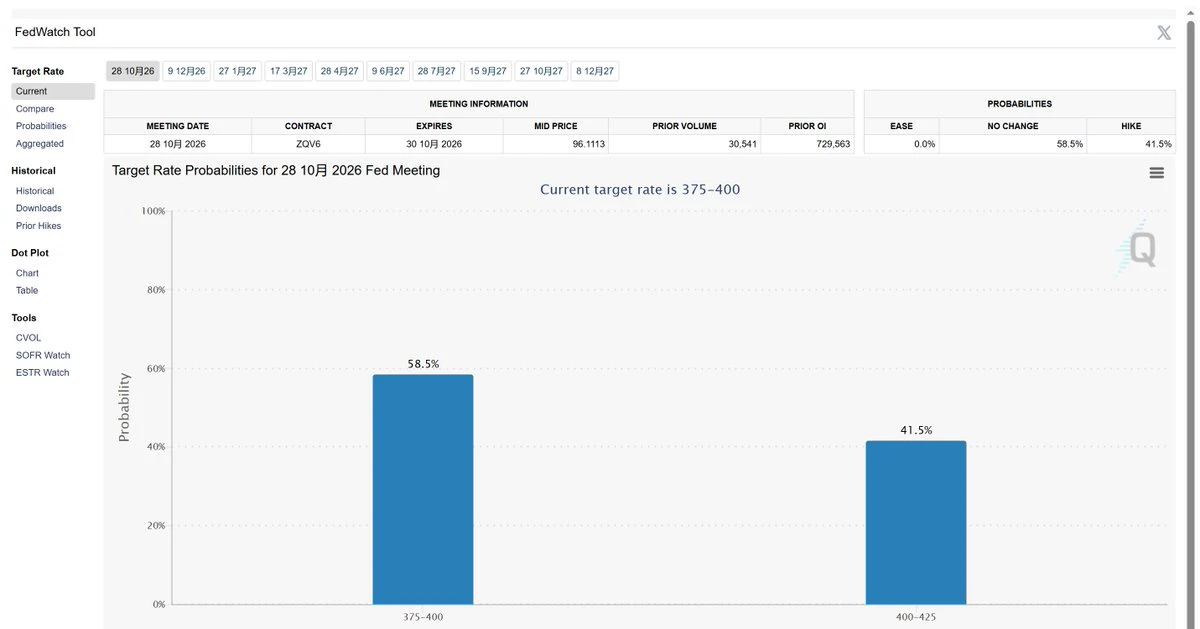Open the Downloads page
The image size is (1200, 629).
click(x=39, y=208)
